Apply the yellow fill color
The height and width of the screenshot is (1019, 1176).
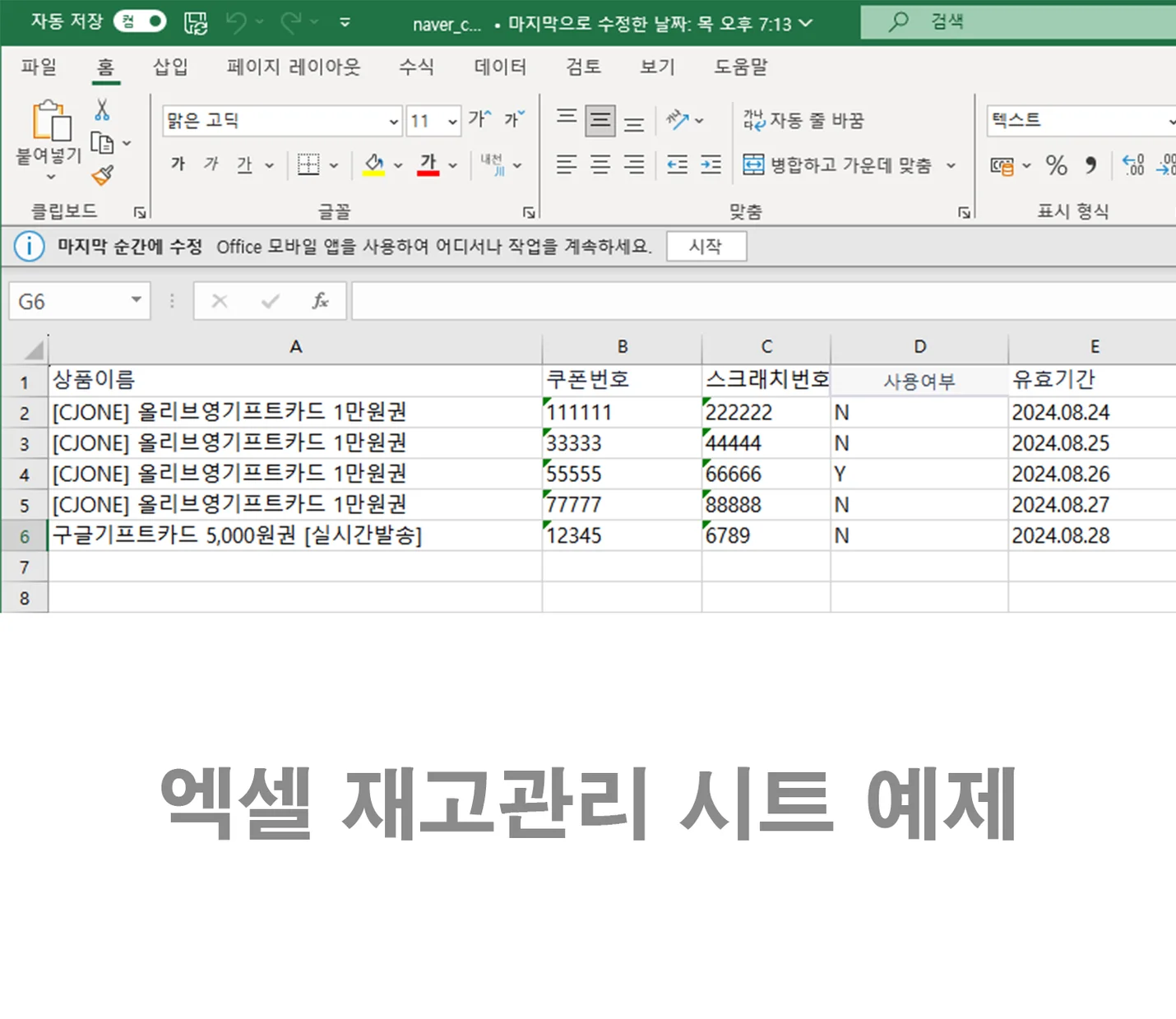pyautogui.click(x=374, y=164)
